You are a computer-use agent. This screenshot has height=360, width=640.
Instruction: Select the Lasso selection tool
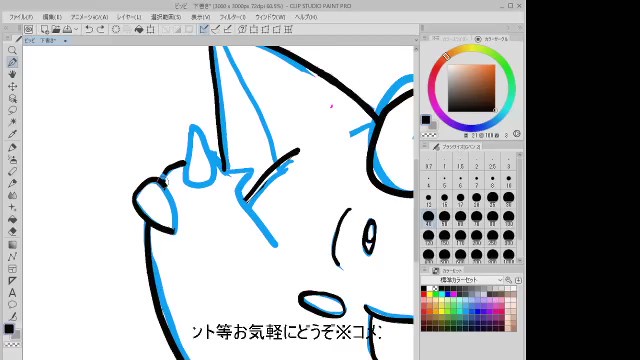click(12, 110)
